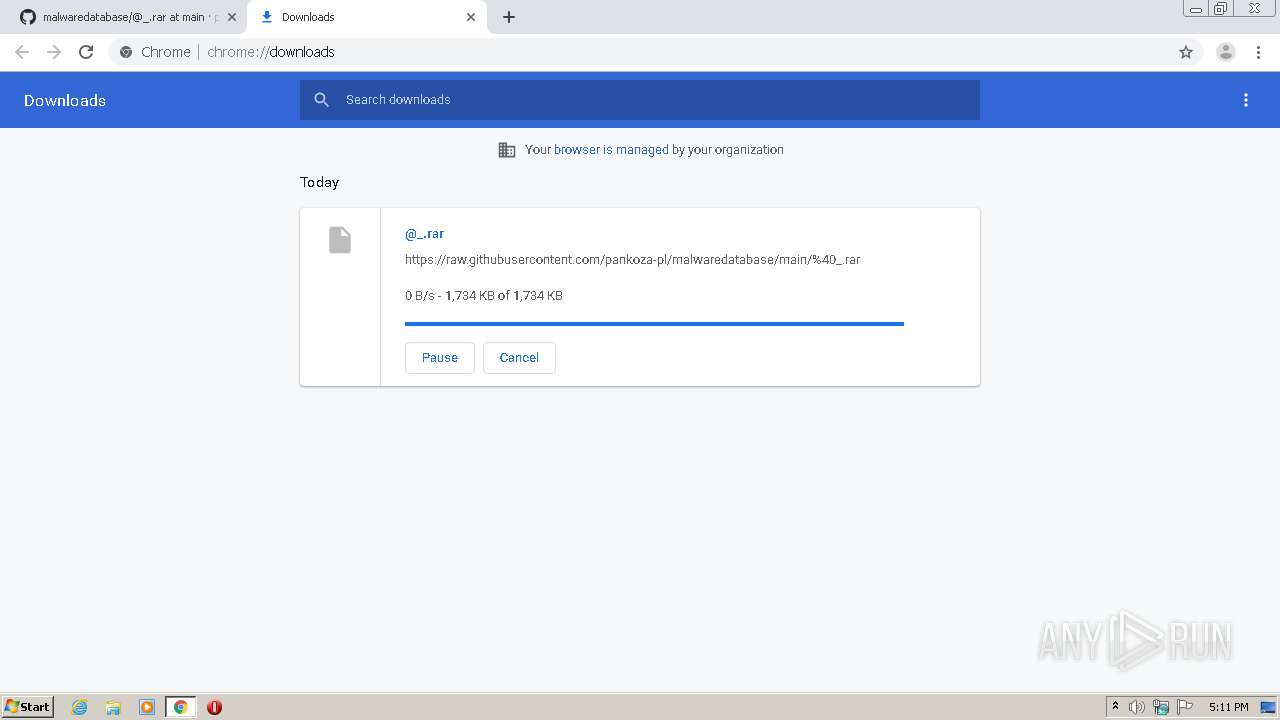The height and width of the screenshot is (720, 1280).
Task: Minimize the Chrome window
Action: (x=1196, y=8)
